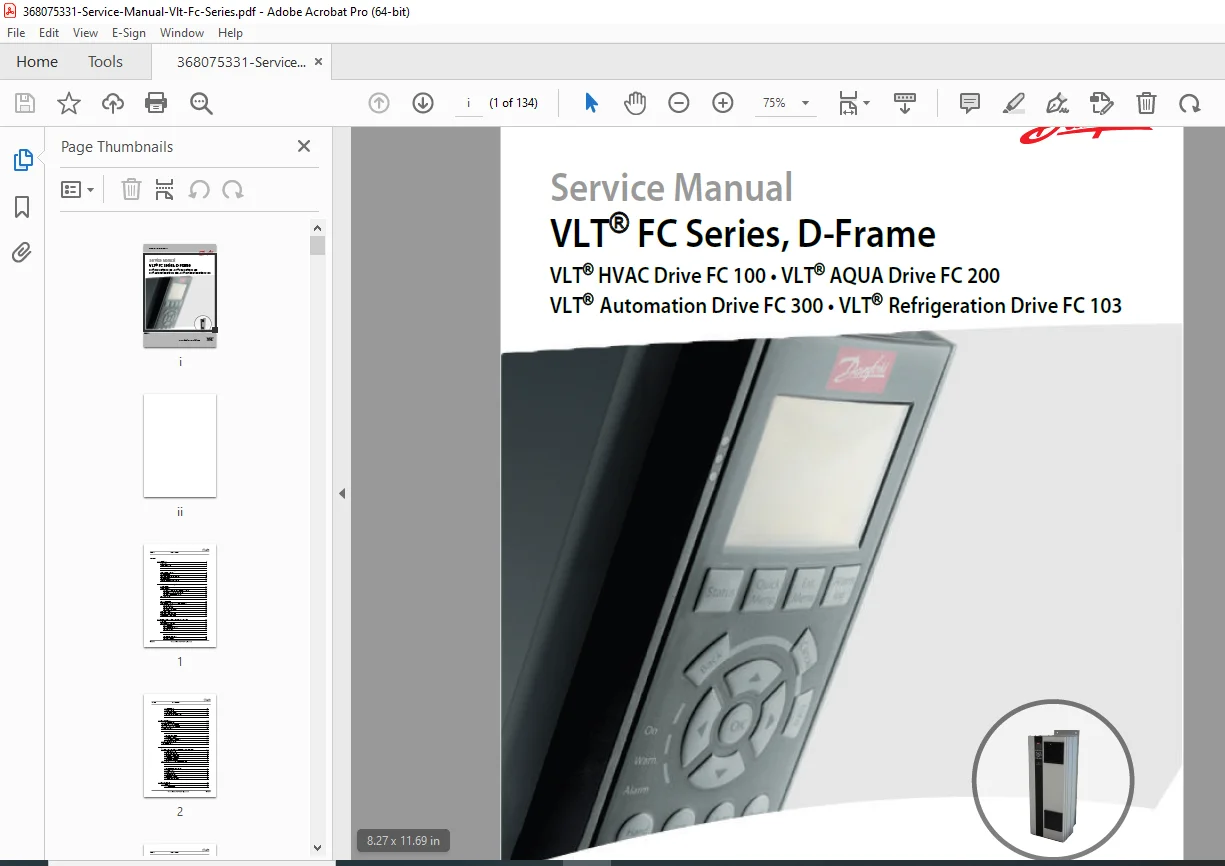
Task: Click the 8.27 x 11.69 in size label
Action: (x=403, y=841)
